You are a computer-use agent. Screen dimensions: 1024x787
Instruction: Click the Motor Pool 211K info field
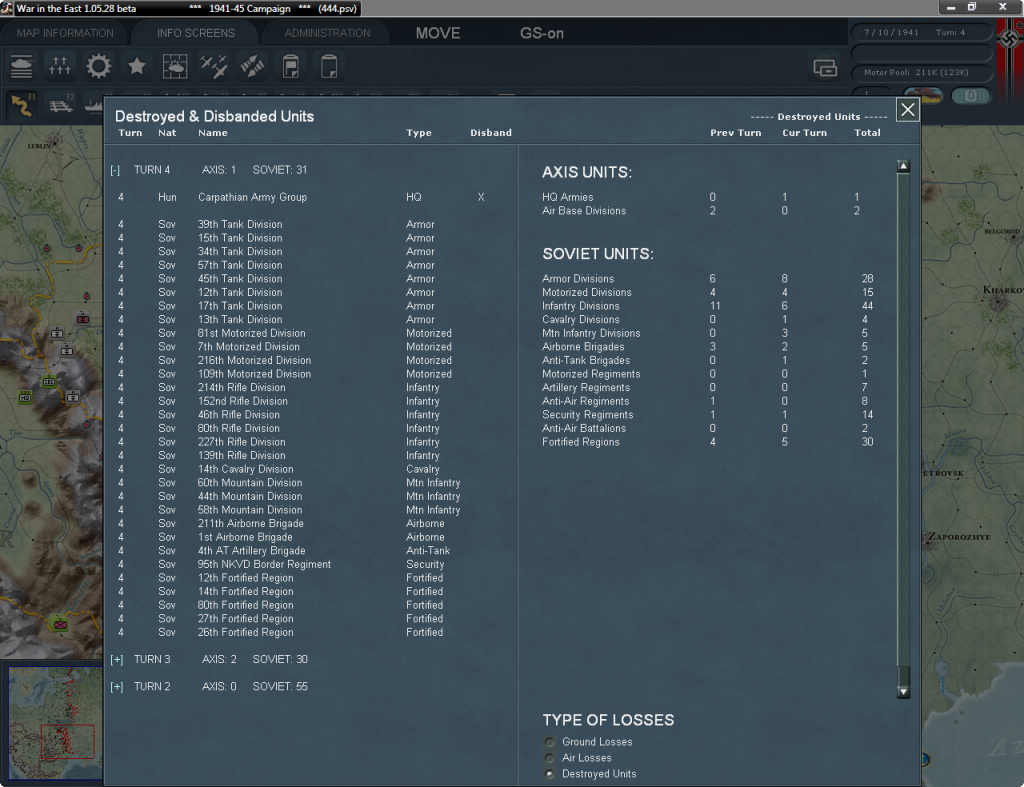pos(921,72)
